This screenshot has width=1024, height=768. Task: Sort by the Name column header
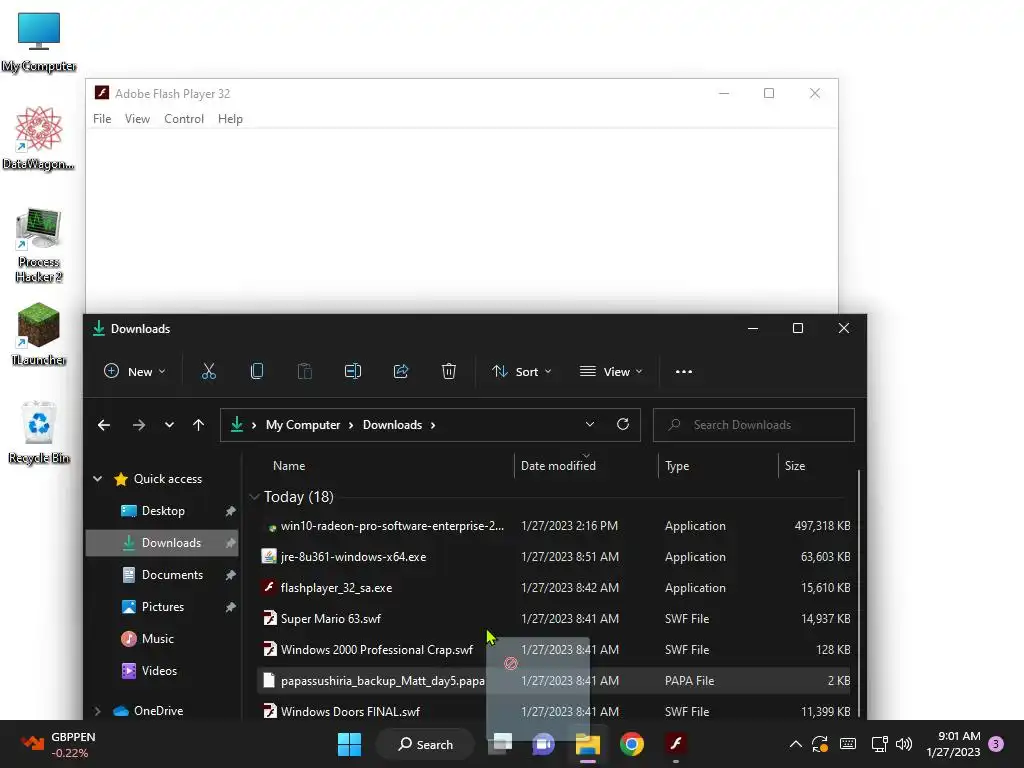click(289, 466)
